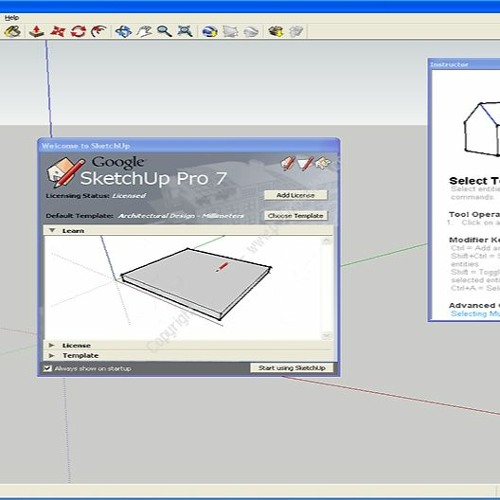Click the house illustration in Instructor

pyautogui.click(x=482, y=129)
